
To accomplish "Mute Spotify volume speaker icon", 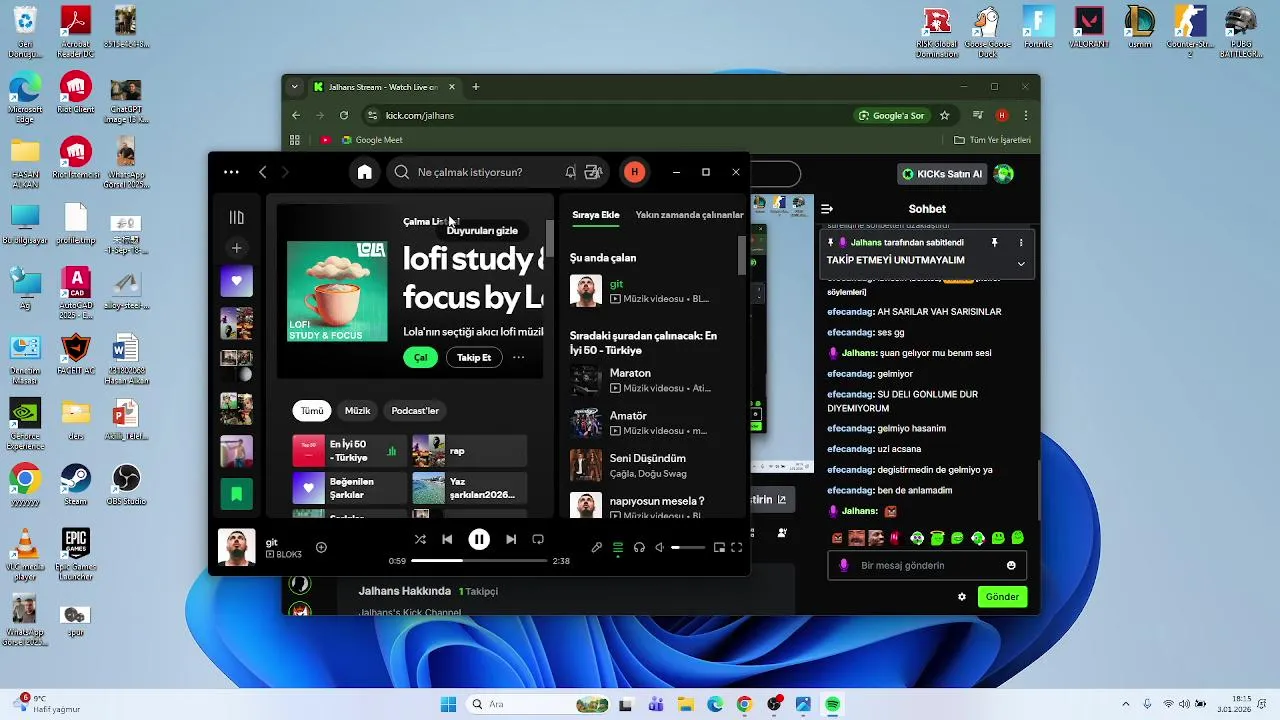I will tap(659, 547).
